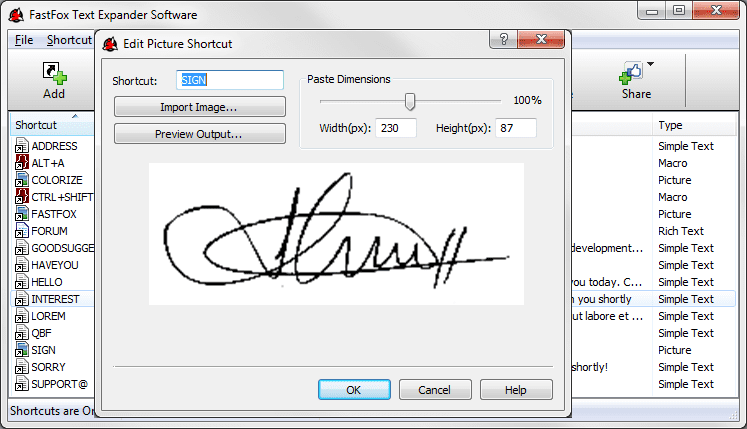Click the SIGN shortcut icon in list

tap(22, 350)
